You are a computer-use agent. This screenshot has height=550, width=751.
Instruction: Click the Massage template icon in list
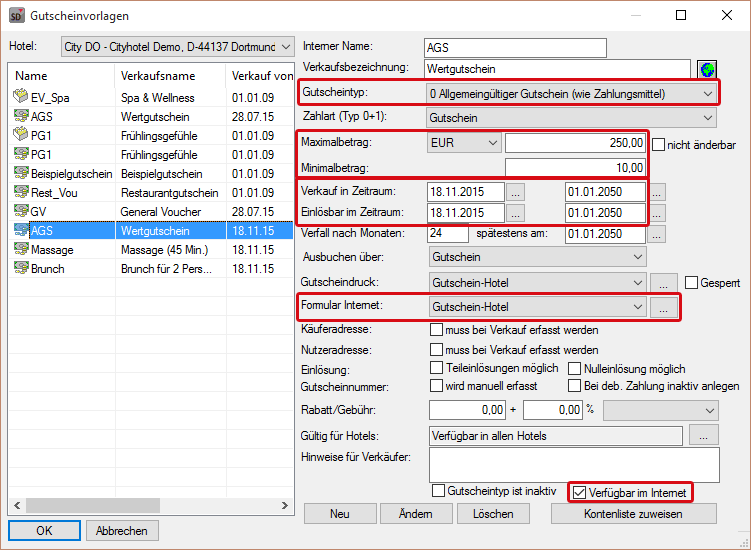pyautogui.click(x=20, y=249)
